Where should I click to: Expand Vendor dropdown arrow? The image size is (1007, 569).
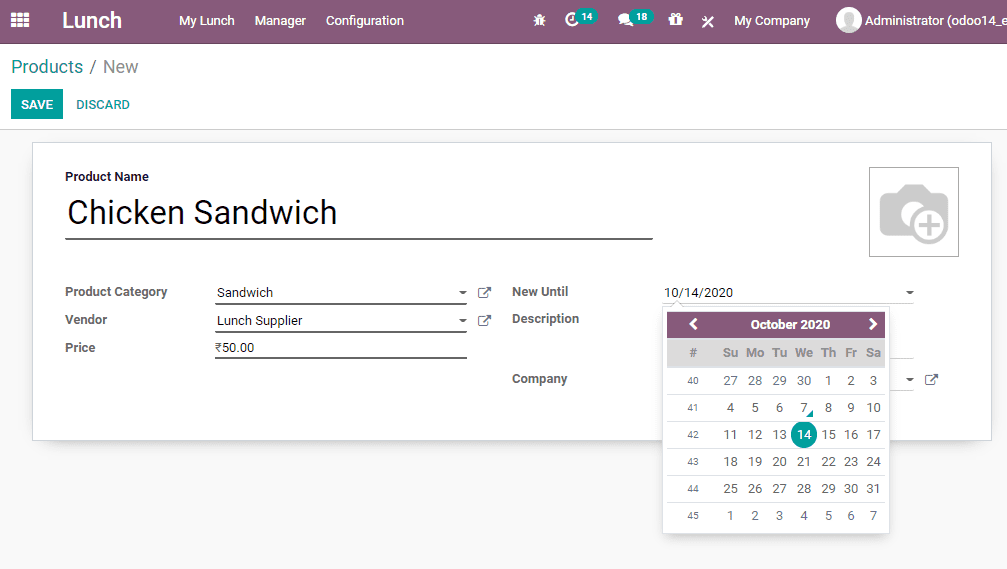coord(462,320)
